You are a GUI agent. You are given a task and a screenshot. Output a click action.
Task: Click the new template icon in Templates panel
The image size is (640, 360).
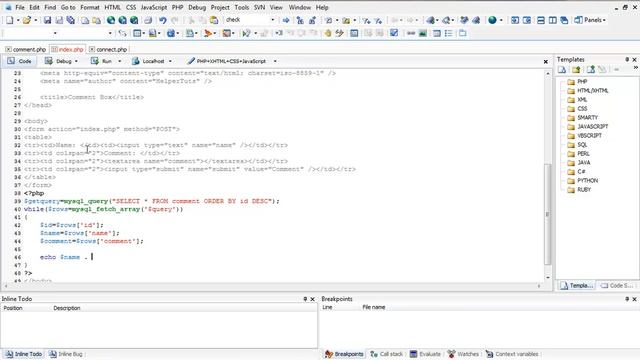pyautogui.click(x=562, y=70)
